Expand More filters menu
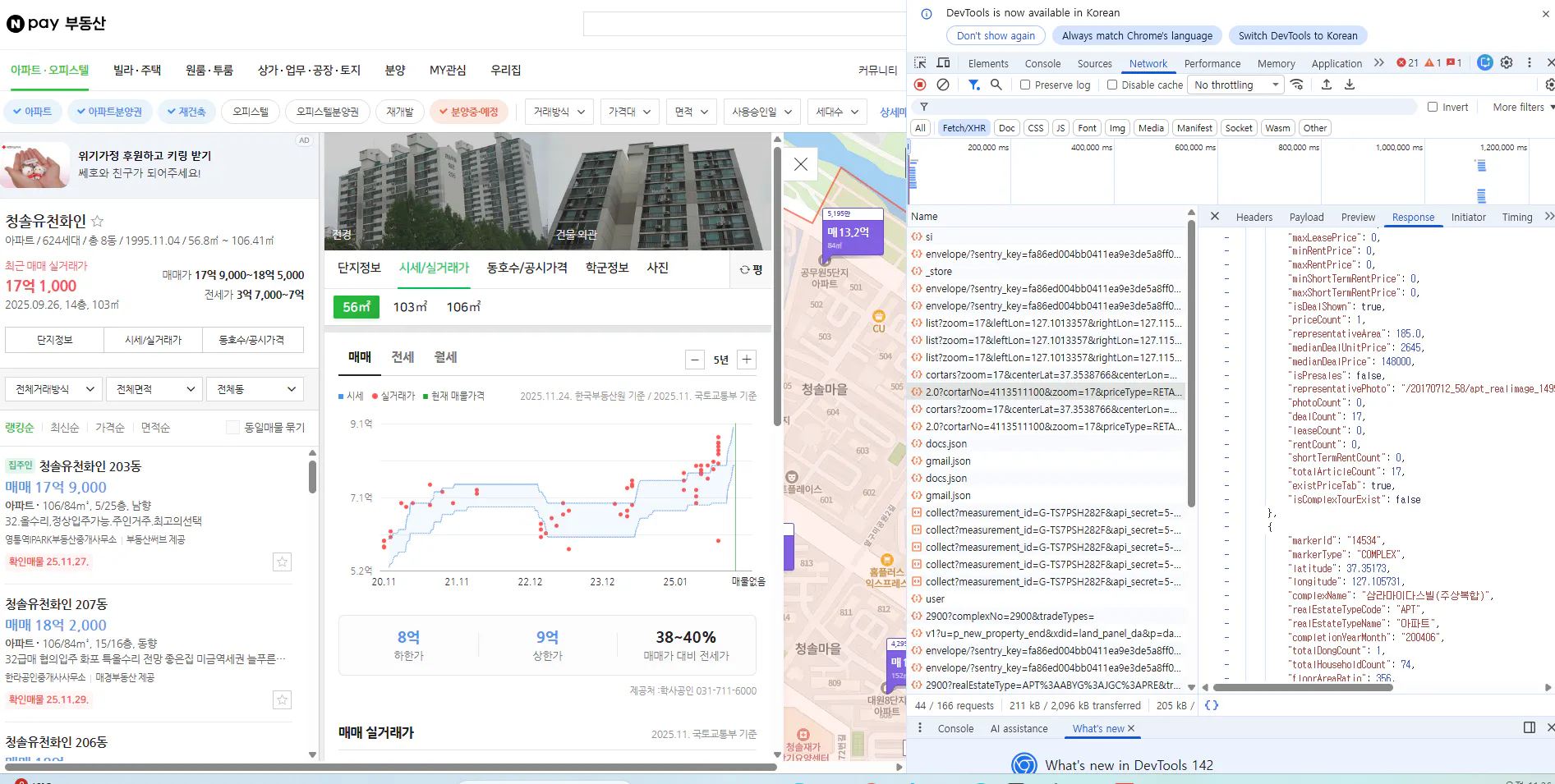This screenshot has width=1555, height=784. (x=1523, y=107)
